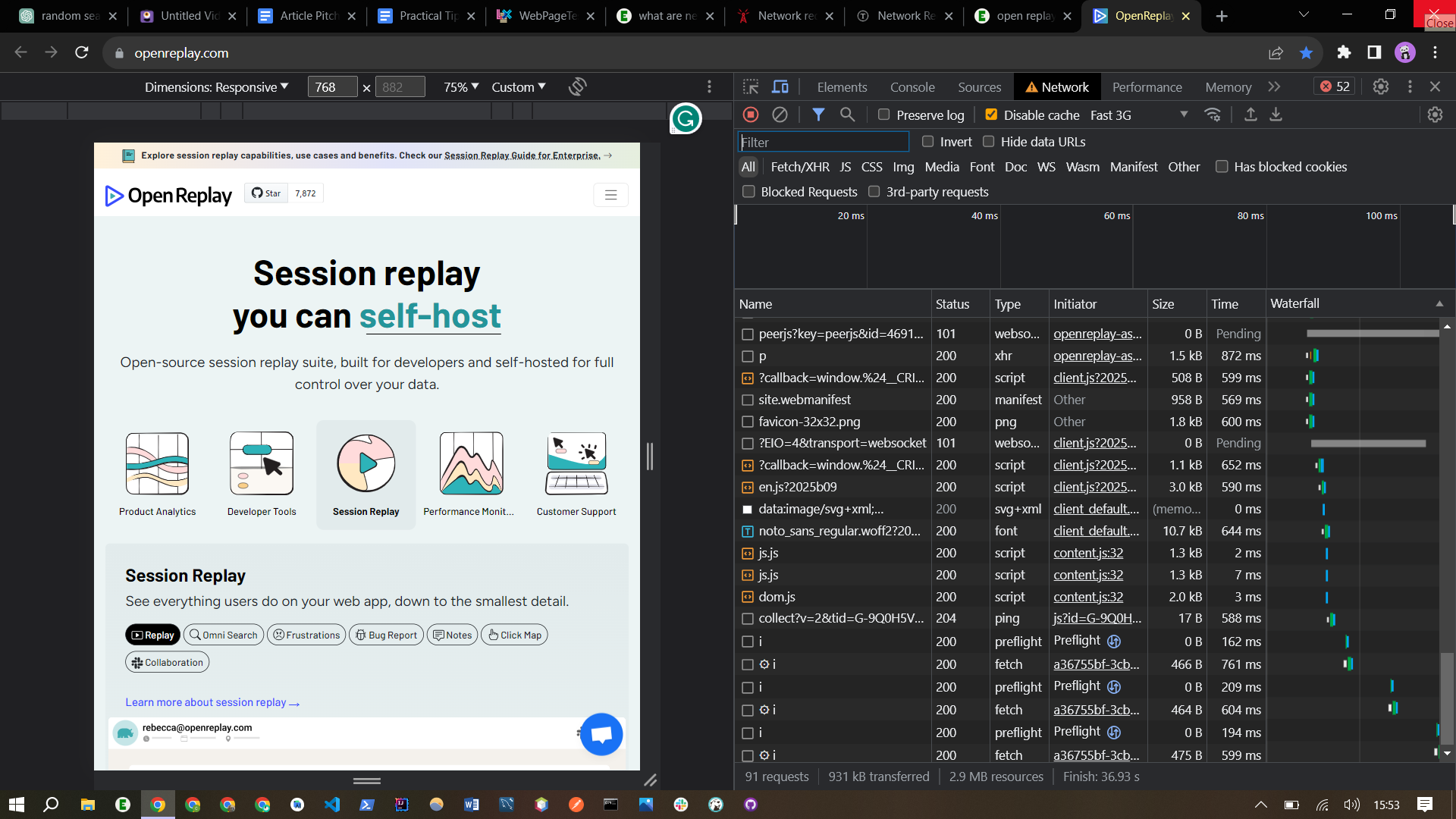Open DevTools three-dot customize menu
Screen dimensions: 1456x819
1410,86
